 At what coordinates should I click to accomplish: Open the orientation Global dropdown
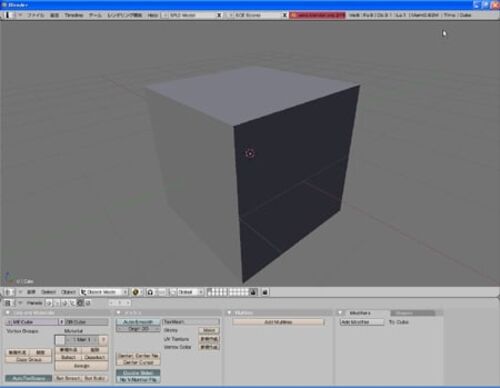pos(187,292)
